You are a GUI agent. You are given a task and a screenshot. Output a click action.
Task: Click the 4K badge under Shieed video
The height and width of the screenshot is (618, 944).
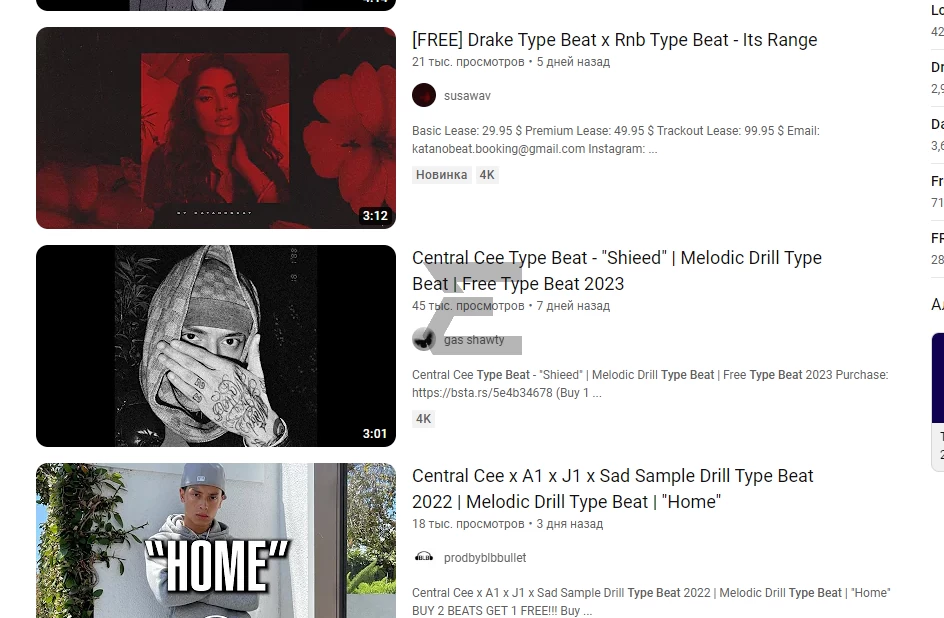424,419
